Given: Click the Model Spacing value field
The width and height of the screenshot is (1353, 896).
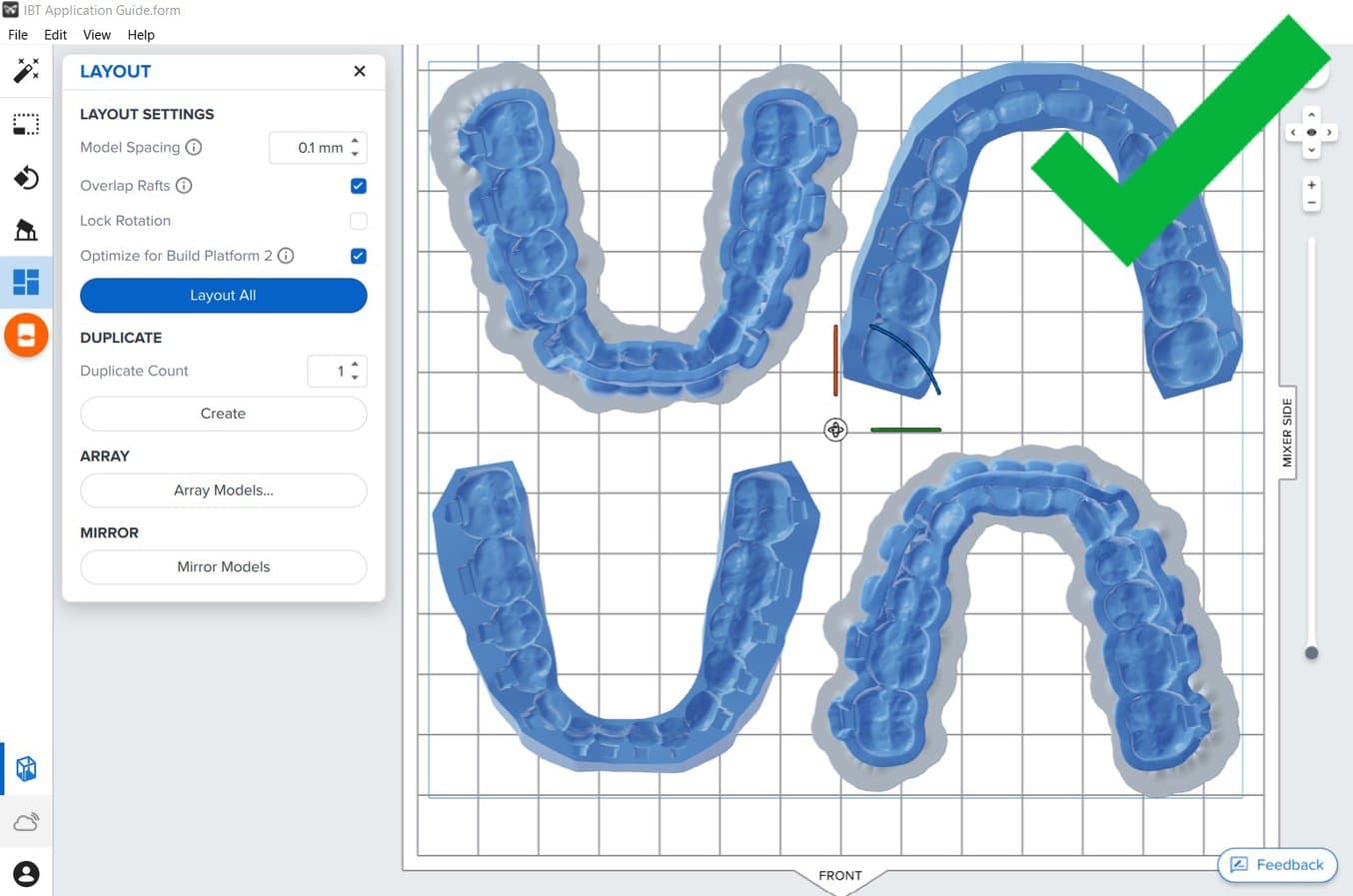Looking at the screenshot, I should (x=318, y=148).
